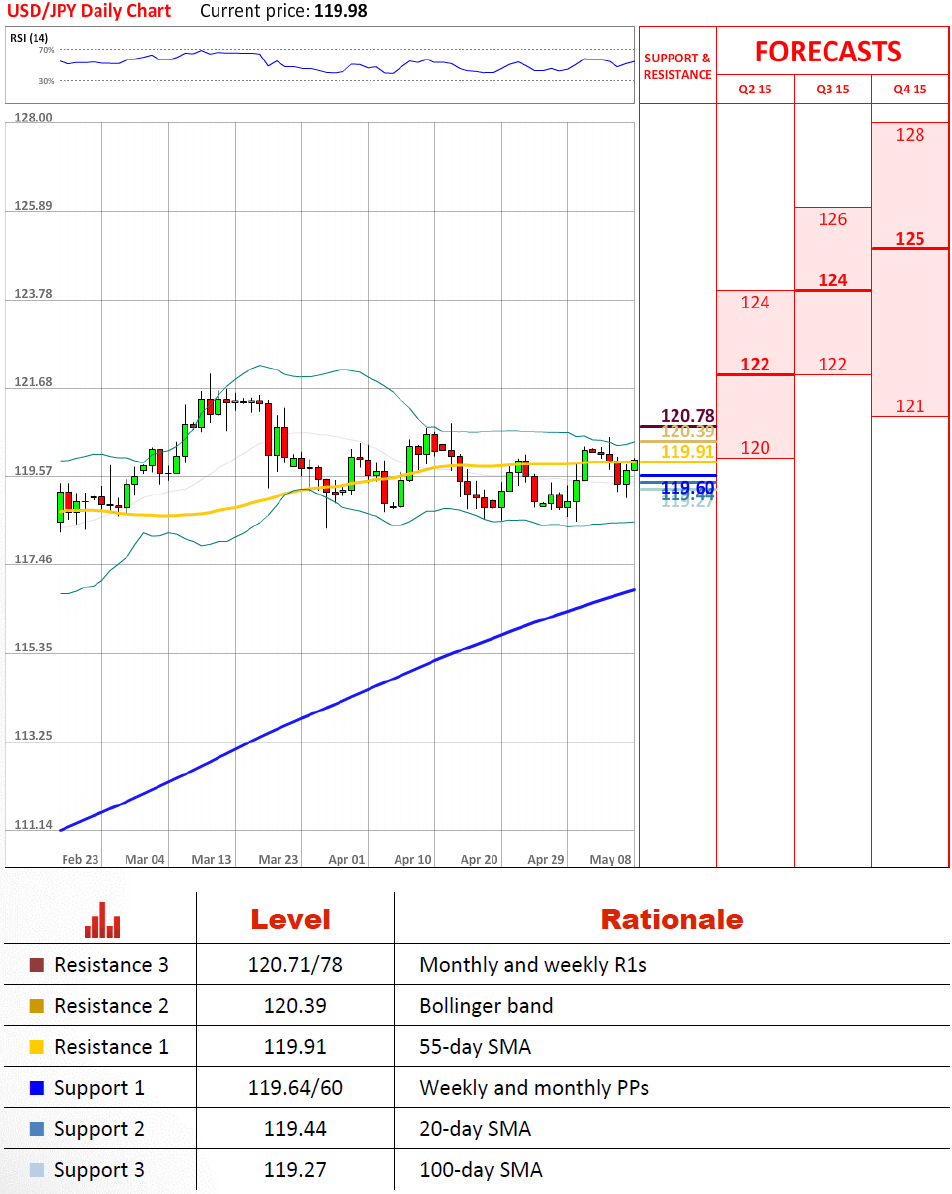Click the Resistance 2 gold color swatch
This screenshot has width=952, height=1194.
pos(37,1006)
